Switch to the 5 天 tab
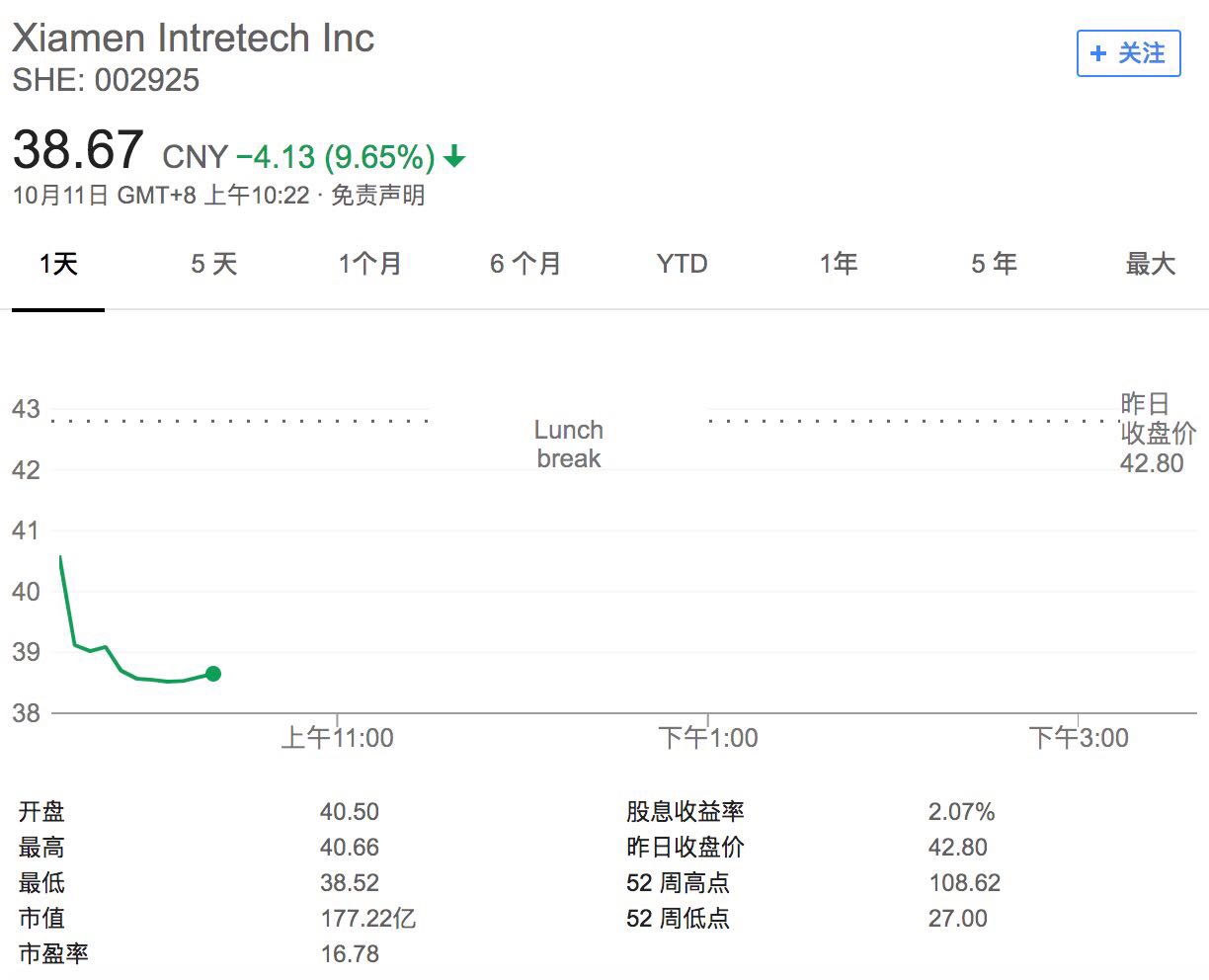Image resolution: width=1209 pixels, height=980 pixels. [213, 264]
